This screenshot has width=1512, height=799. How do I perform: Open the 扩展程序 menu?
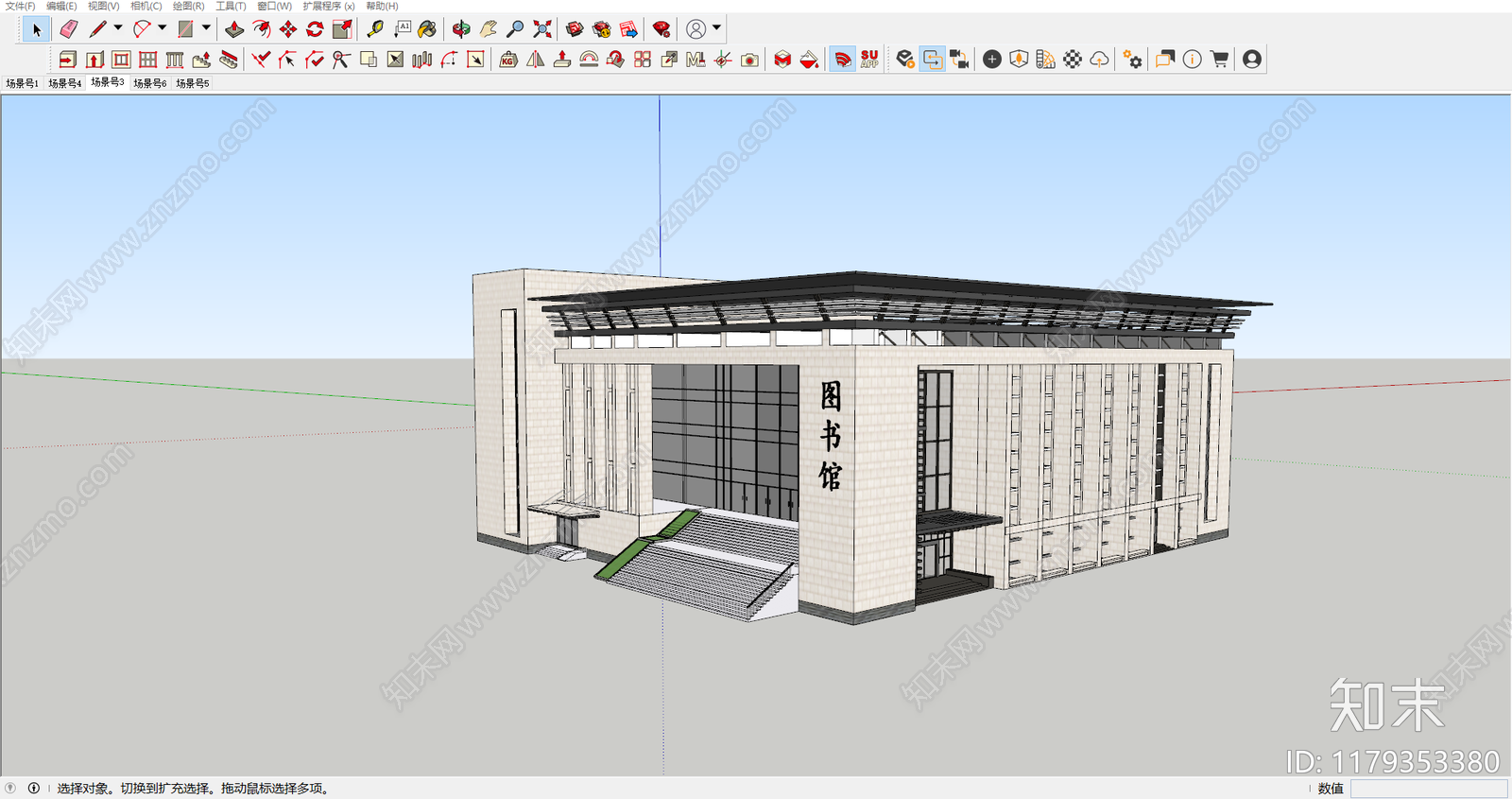click(x=329, y=7)
